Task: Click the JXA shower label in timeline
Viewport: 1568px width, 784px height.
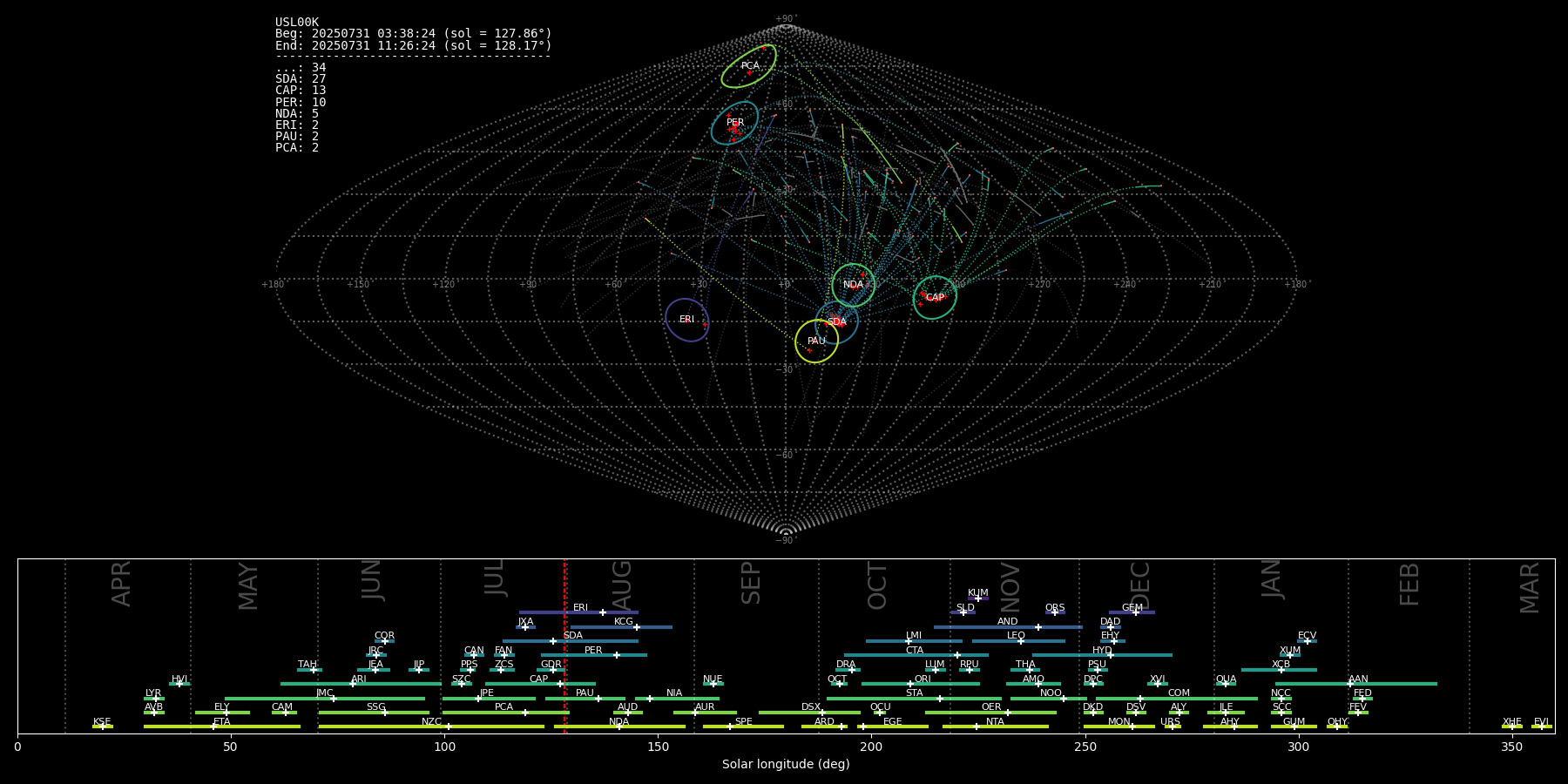Action: [525, 622]
